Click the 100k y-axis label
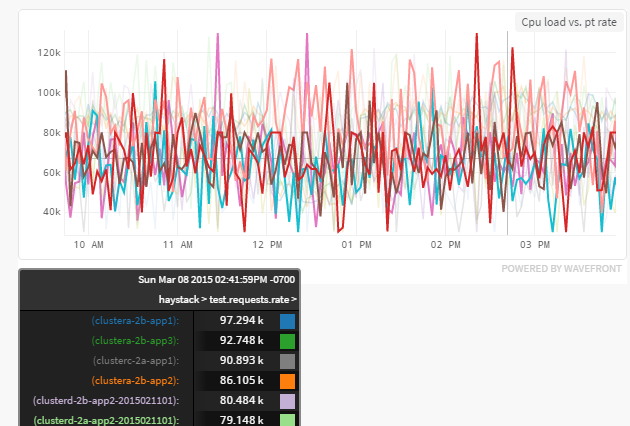Viewport: 630px width, 426px height. tap(49, 93)
